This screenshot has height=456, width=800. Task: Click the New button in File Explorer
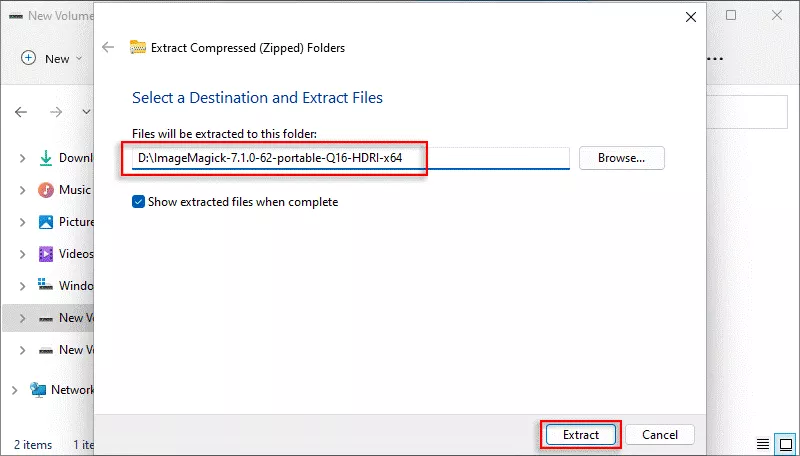pyautogui.click(x=52, y=58)
